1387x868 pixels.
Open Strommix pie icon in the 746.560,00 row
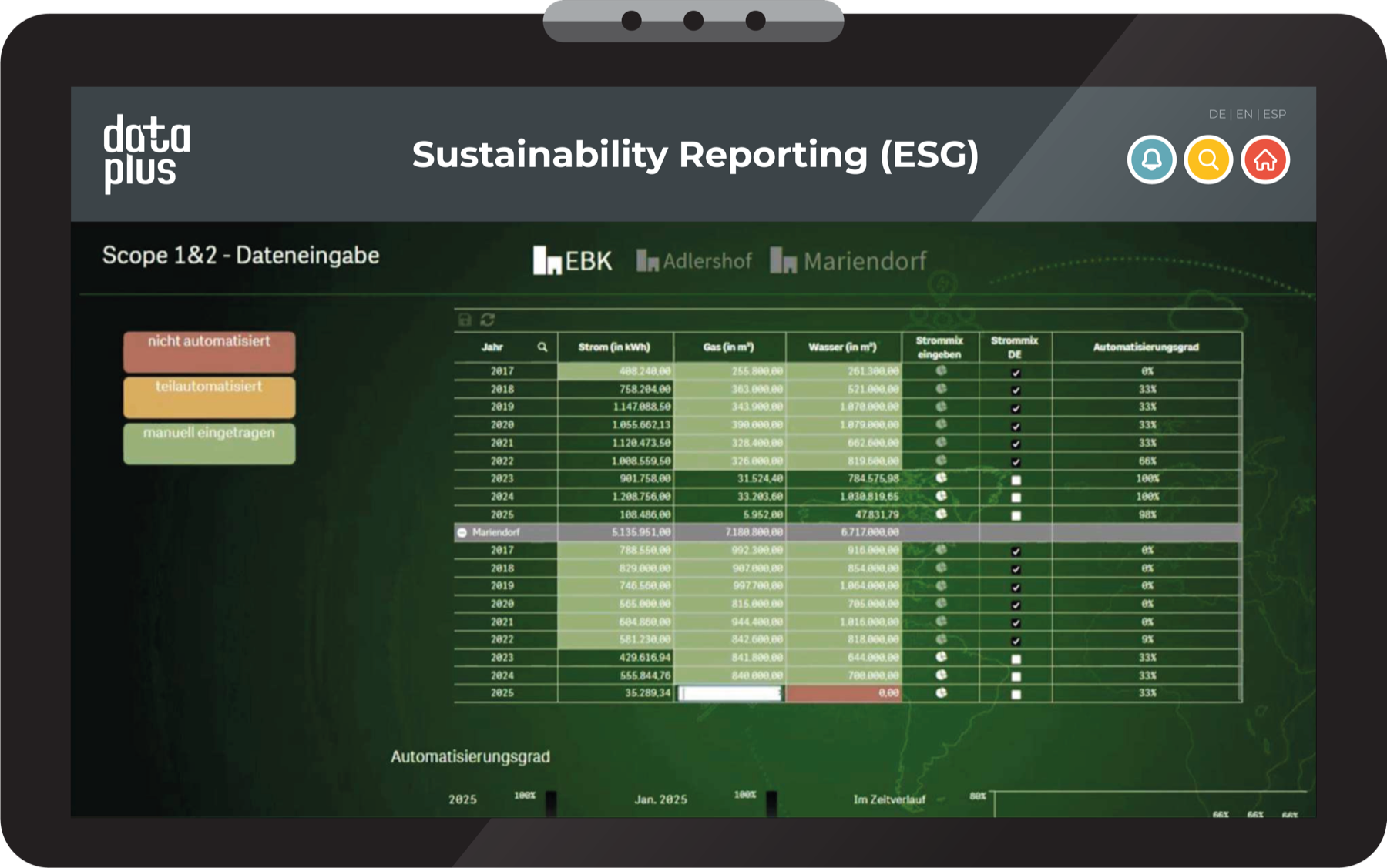coord(941,585)
